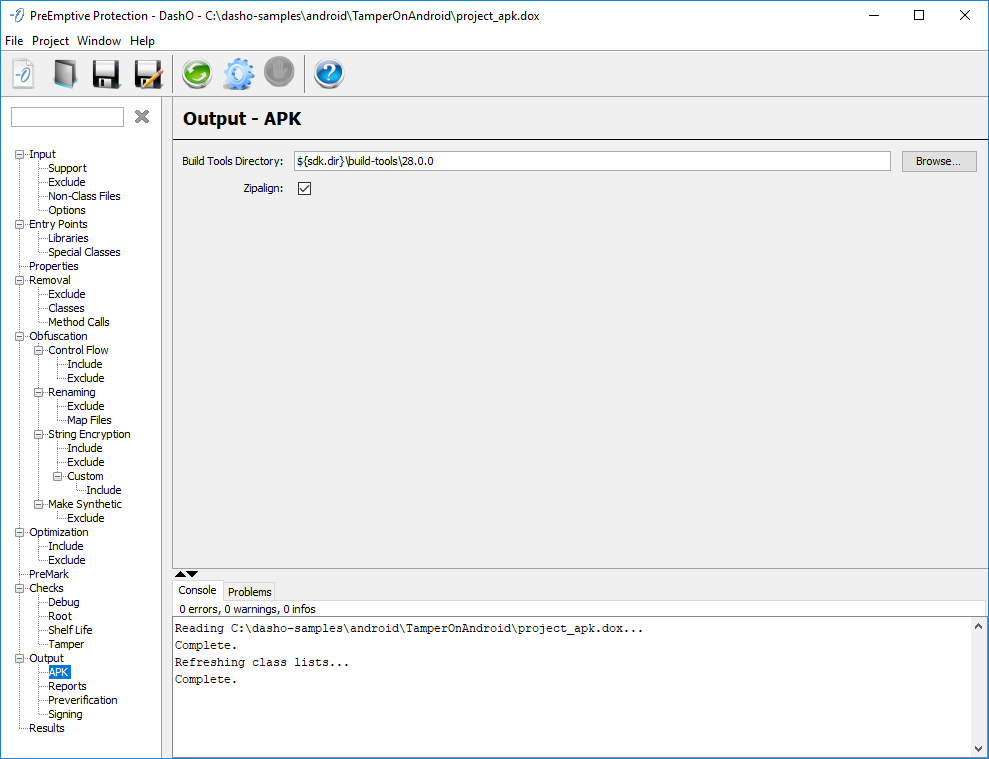The image size is (989, 759).
Task: Select the Signing item under Output
Action: (x=65, y=714)
